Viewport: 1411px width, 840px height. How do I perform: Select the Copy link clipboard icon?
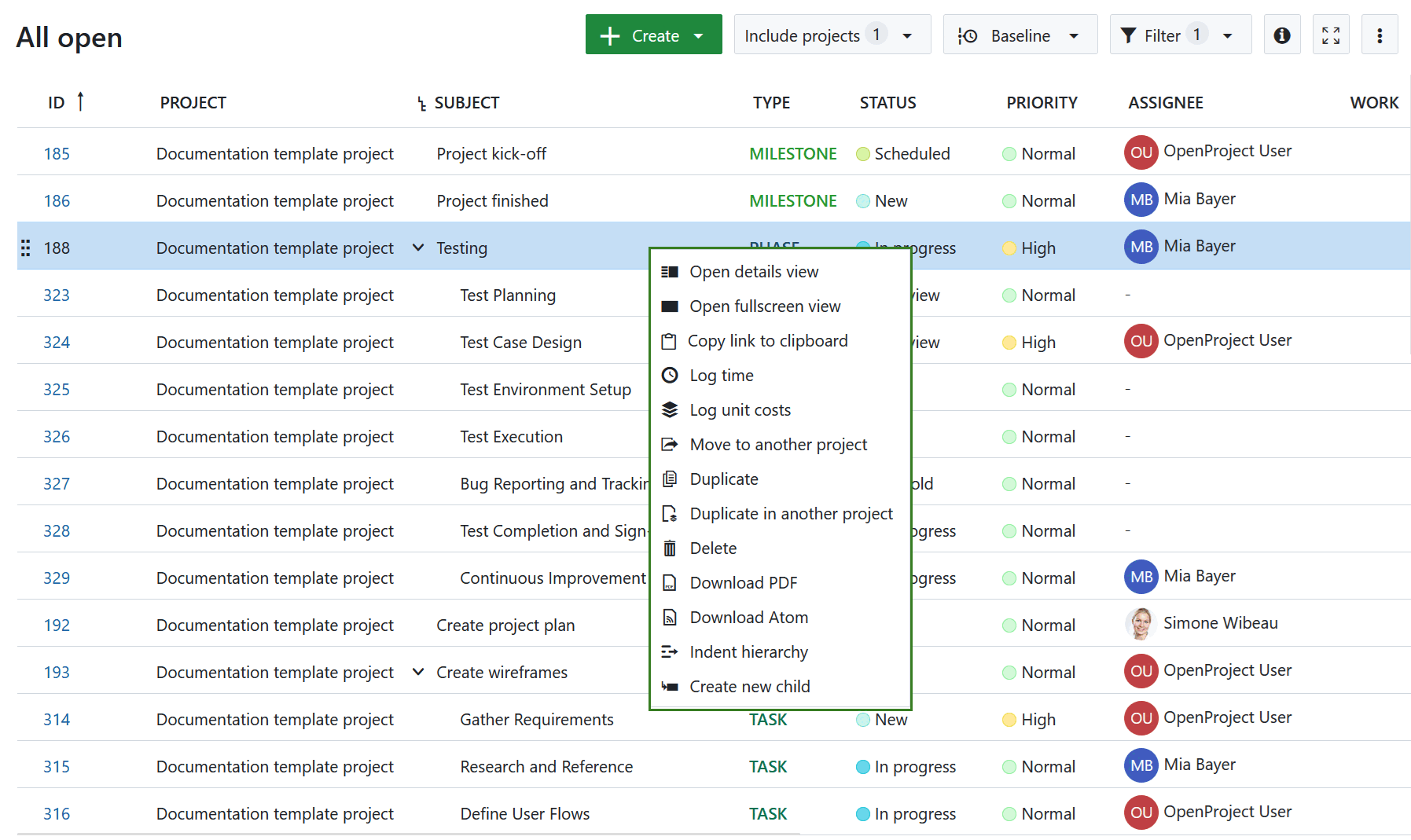coord(669,340)
